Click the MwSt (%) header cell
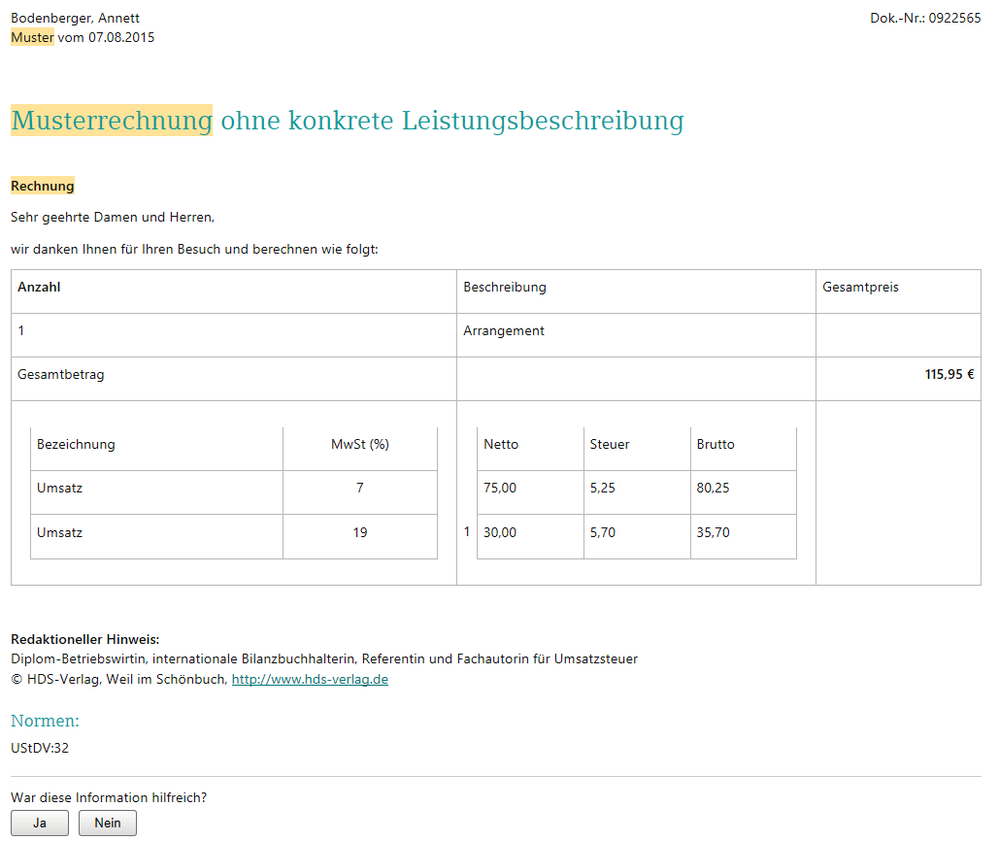This screenshot has height=849, width=999. (360, 444)
